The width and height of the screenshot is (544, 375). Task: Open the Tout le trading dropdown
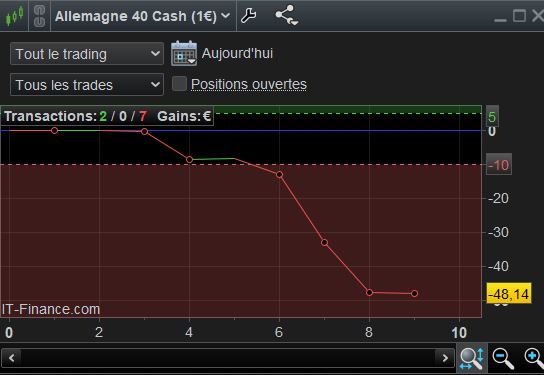[x=87, y=54]
